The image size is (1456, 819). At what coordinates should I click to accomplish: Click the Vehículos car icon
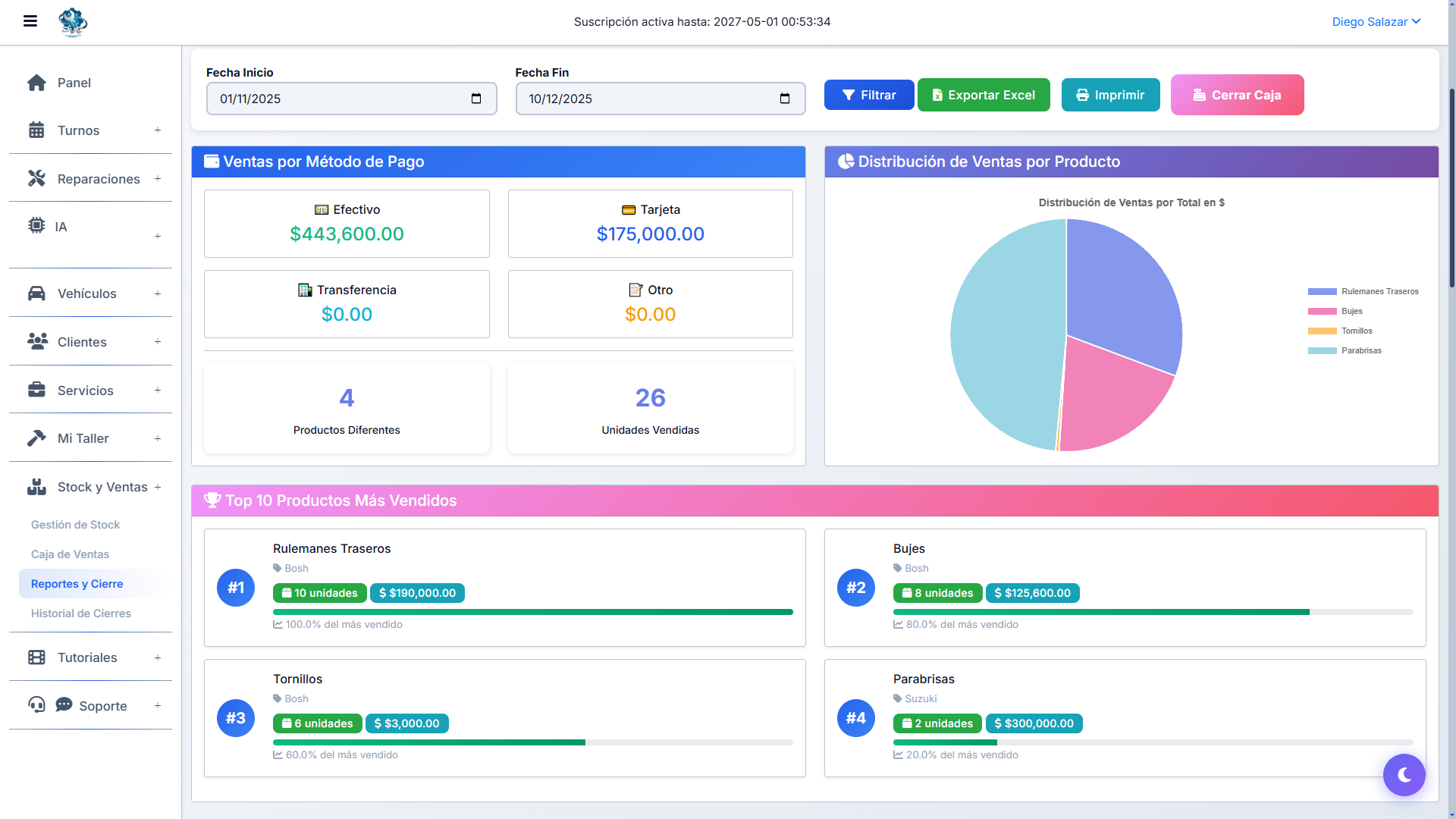point(36,293)
